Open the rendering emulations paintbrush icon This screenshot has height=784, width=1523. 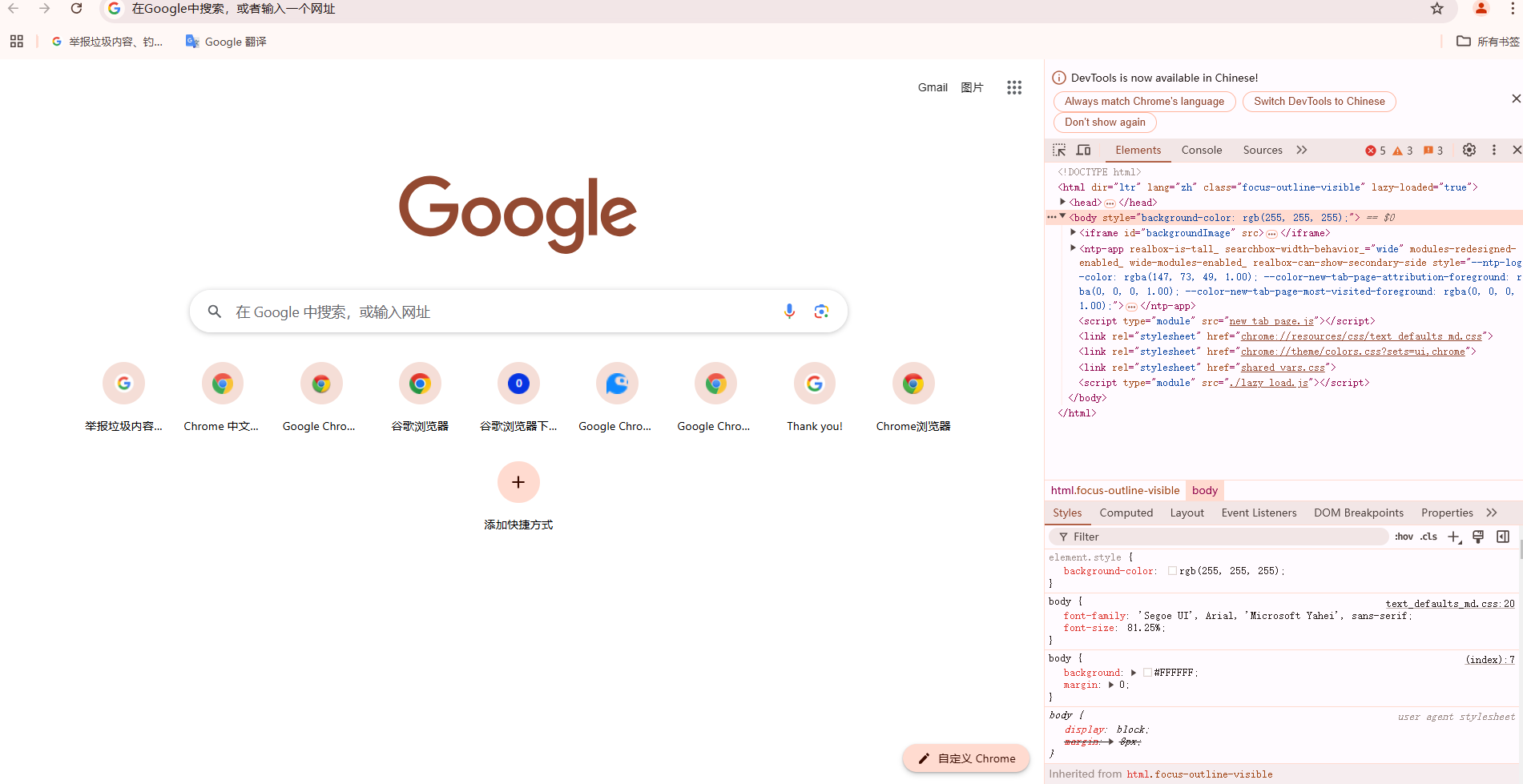(1478, 537)
